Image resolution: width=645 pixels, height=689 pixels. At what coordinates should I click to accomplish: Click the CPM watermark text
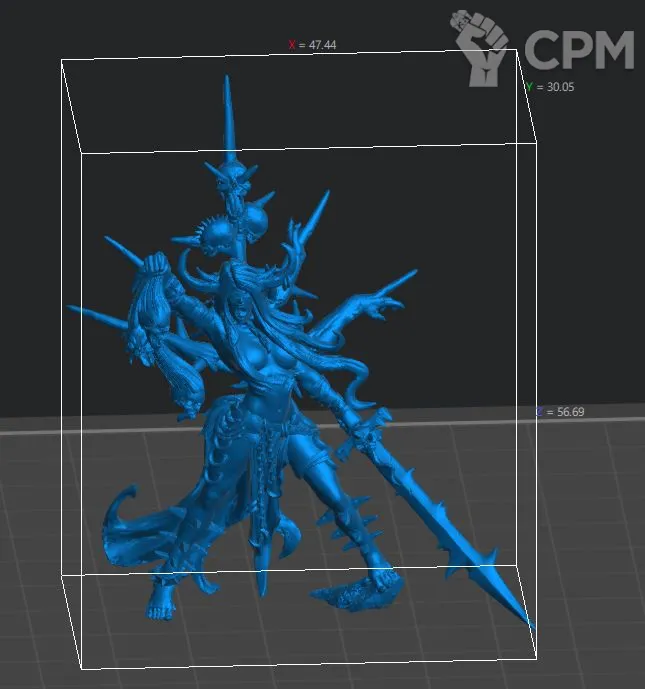tap(578, 49)
